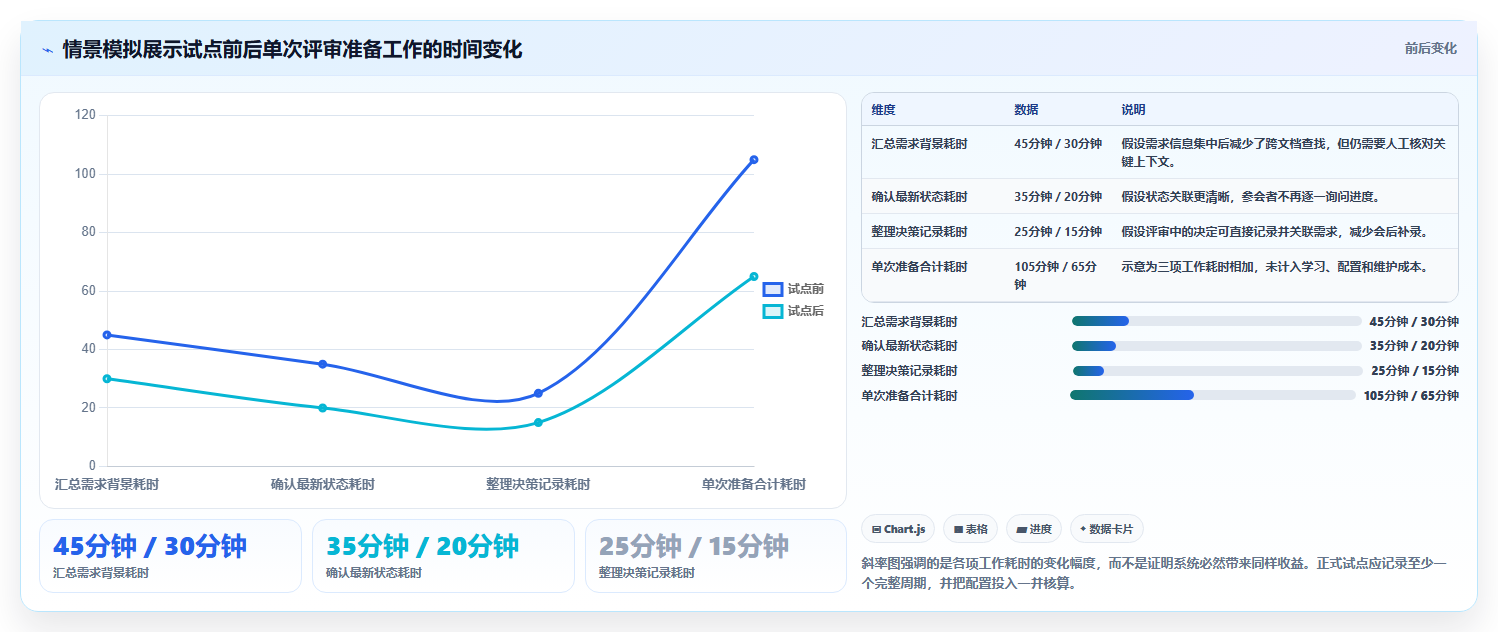Click the 试点后 point at 单次准备合计耗时
1498x632 pixels.
coord(754,276)
